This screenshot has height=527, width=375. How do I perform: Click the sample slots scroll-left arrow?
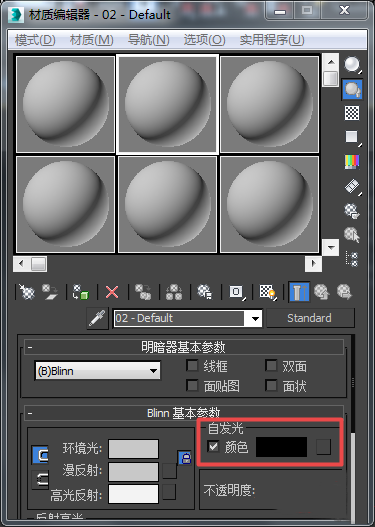point(22,264)
